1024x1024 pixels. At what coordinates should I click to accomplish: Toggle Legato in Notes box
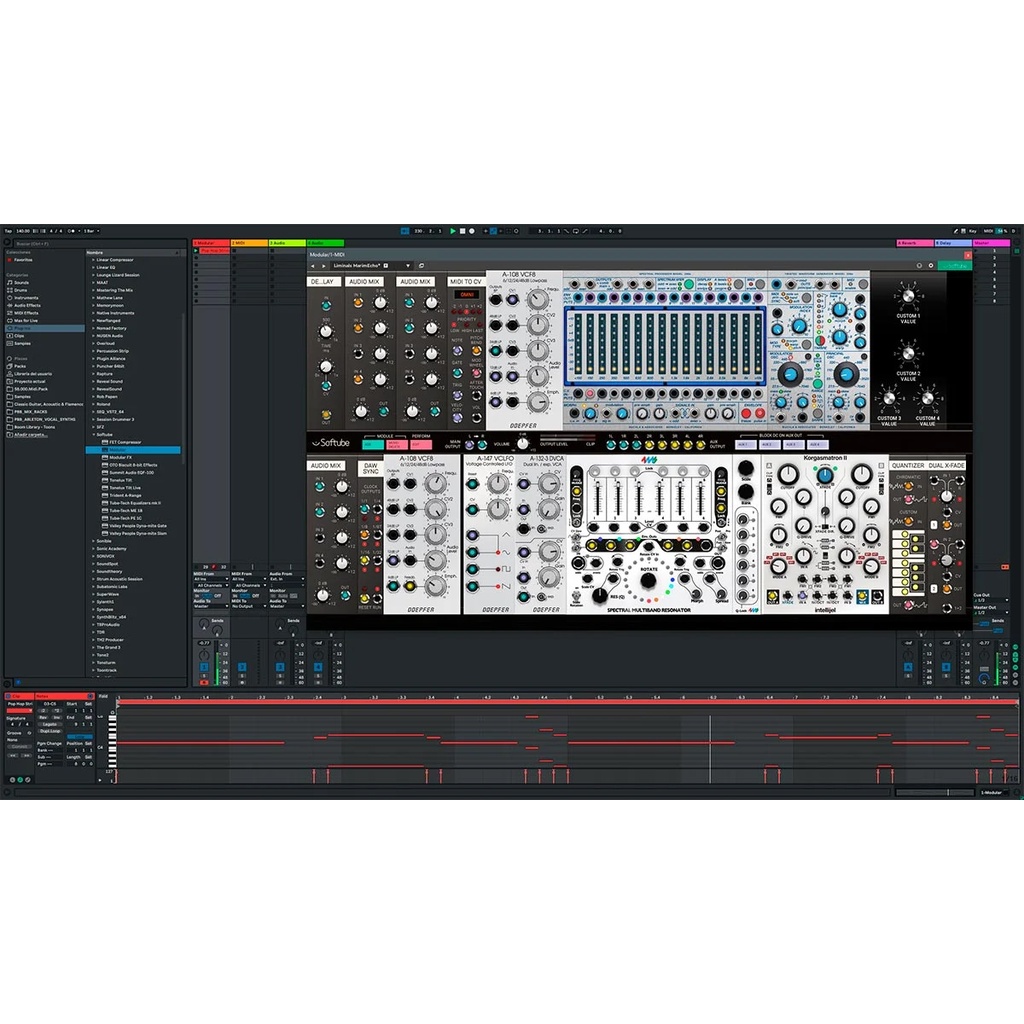[x=49, y=724]
